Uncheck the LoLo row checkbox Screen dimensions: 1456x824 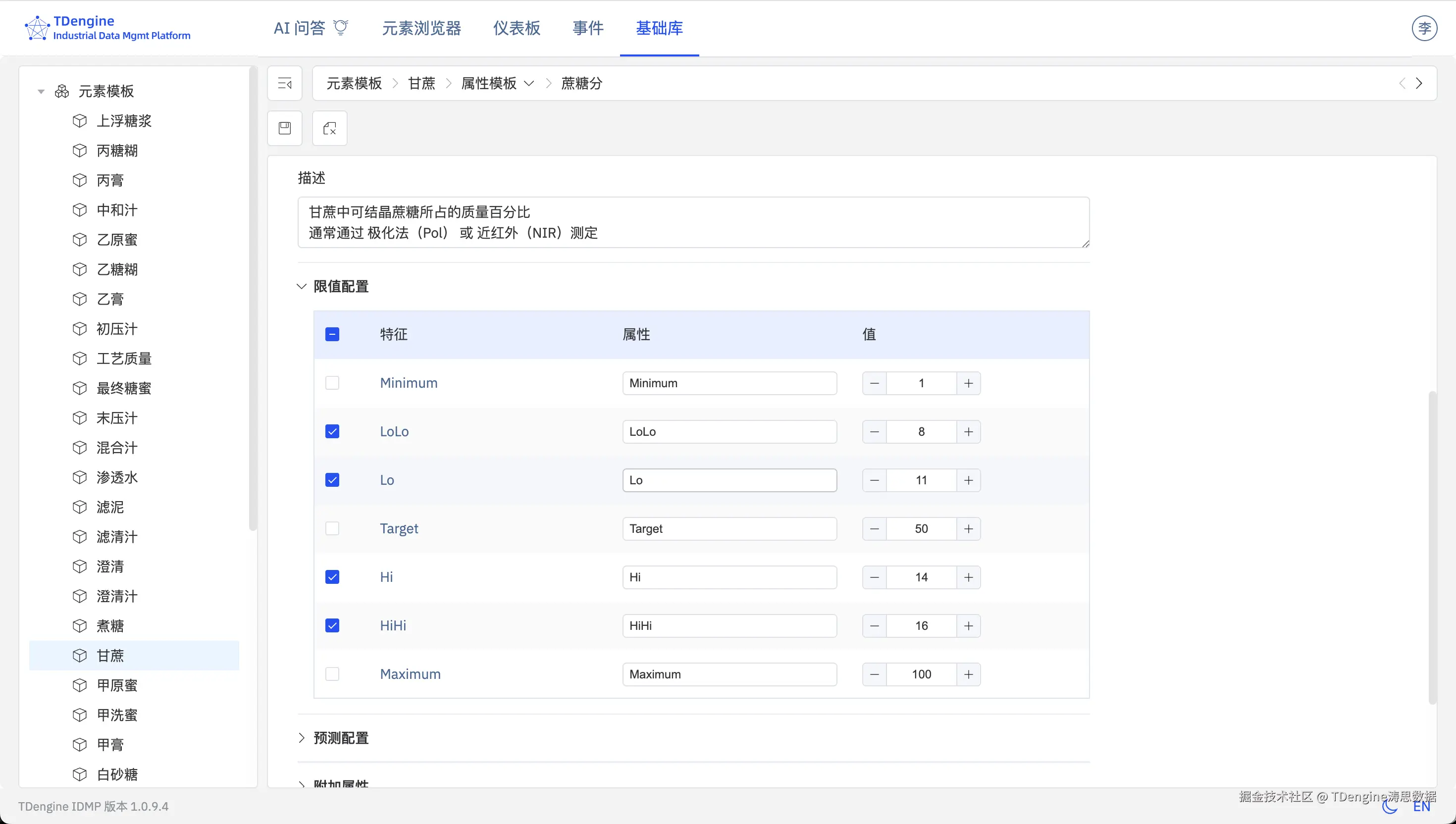(x=332, y=431)
